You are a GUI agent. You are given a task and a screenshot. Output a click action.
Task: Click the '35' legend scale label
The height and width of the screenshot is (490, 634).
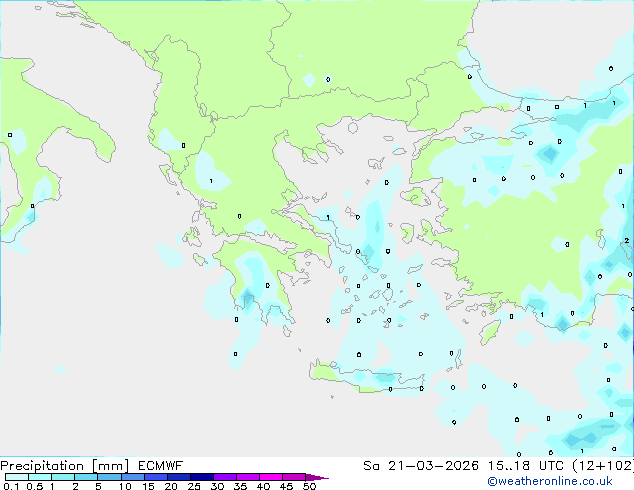(240, 486)
